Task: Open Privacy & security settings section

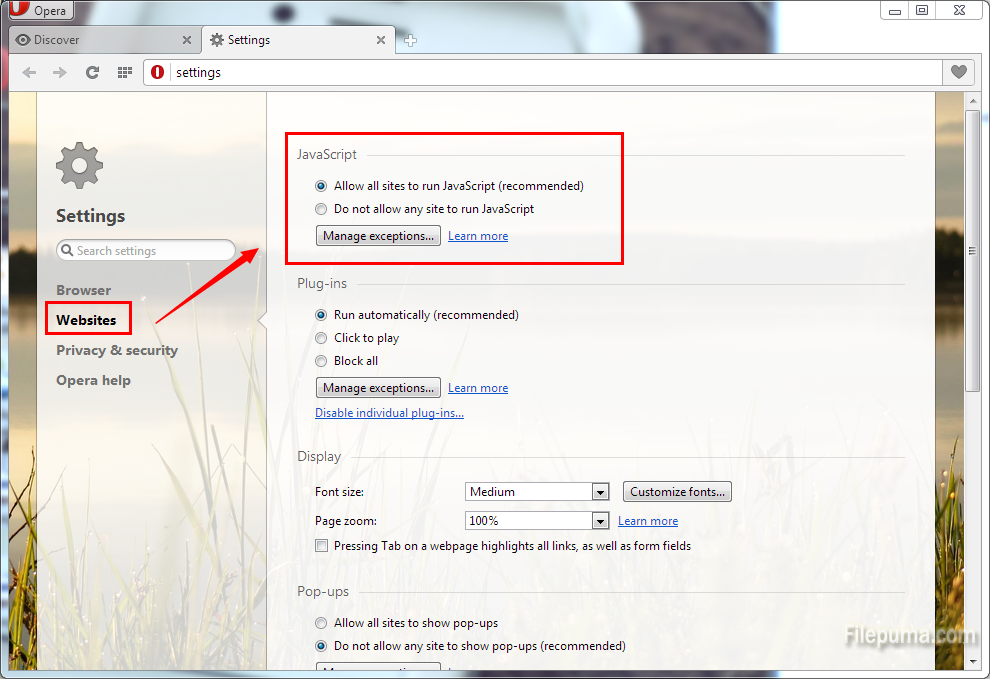Action: coord(116,350)
